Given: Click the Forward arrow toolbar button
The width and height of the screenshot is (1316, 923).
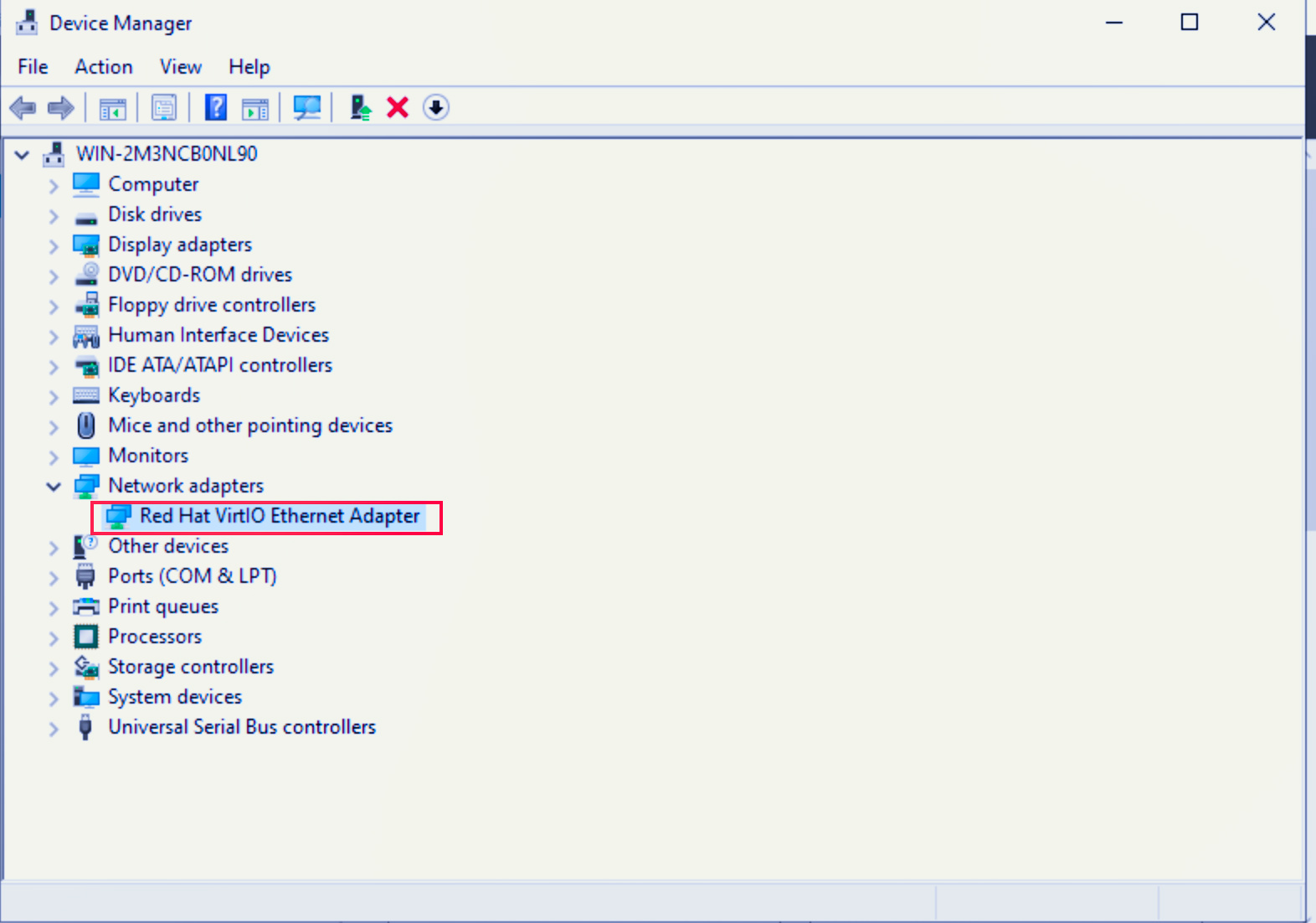Looking at the screenshot, I should click(x=61, y=107).
